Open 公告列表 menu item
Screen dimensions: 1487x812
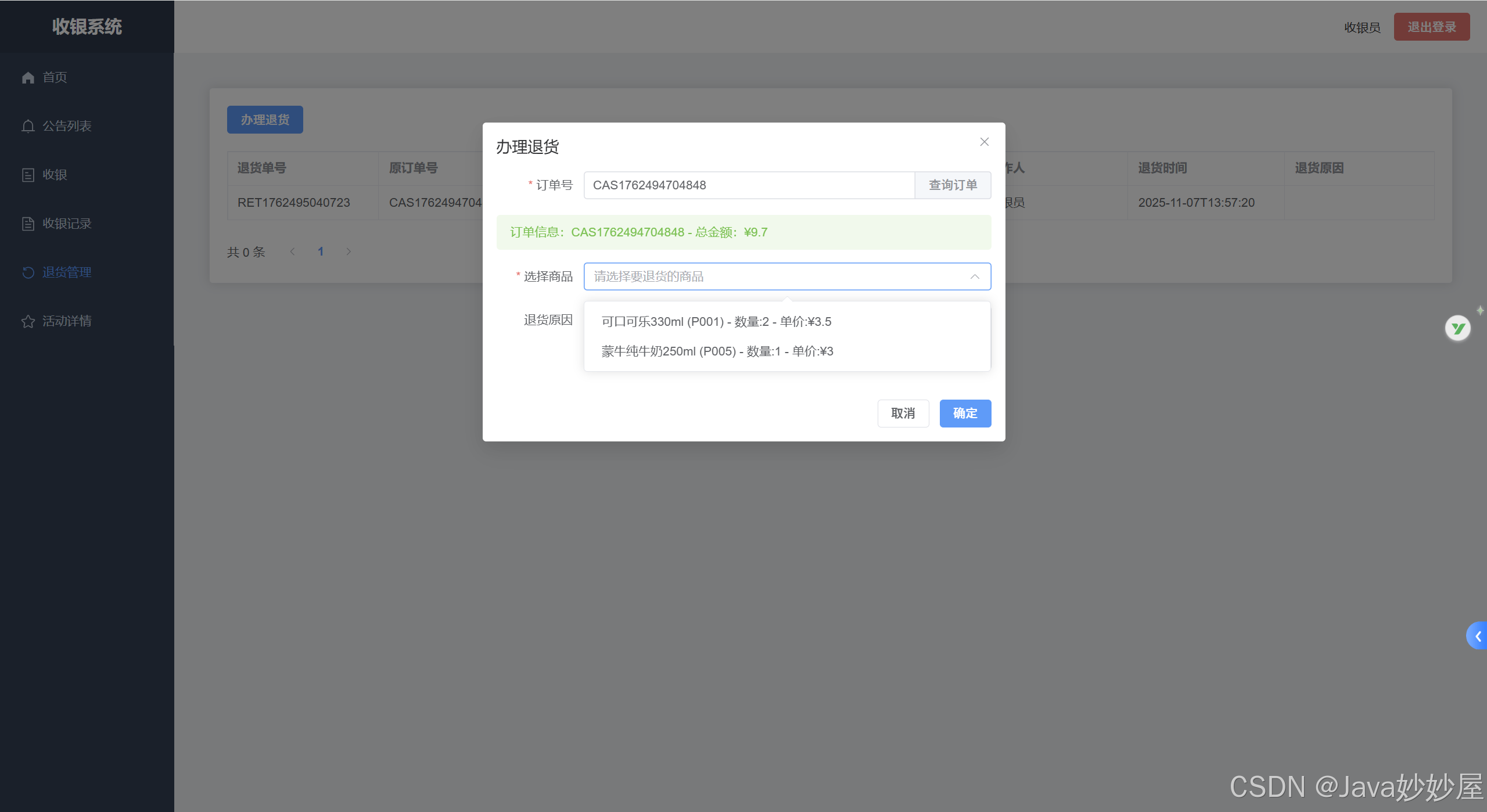click(67, 126)
